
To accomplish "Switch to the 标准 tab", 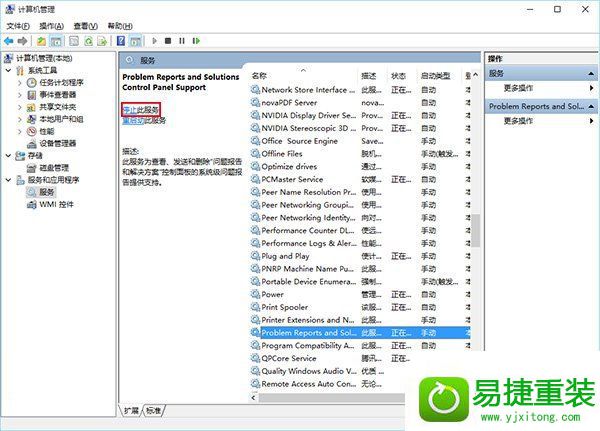I will (x=153, y=410).
